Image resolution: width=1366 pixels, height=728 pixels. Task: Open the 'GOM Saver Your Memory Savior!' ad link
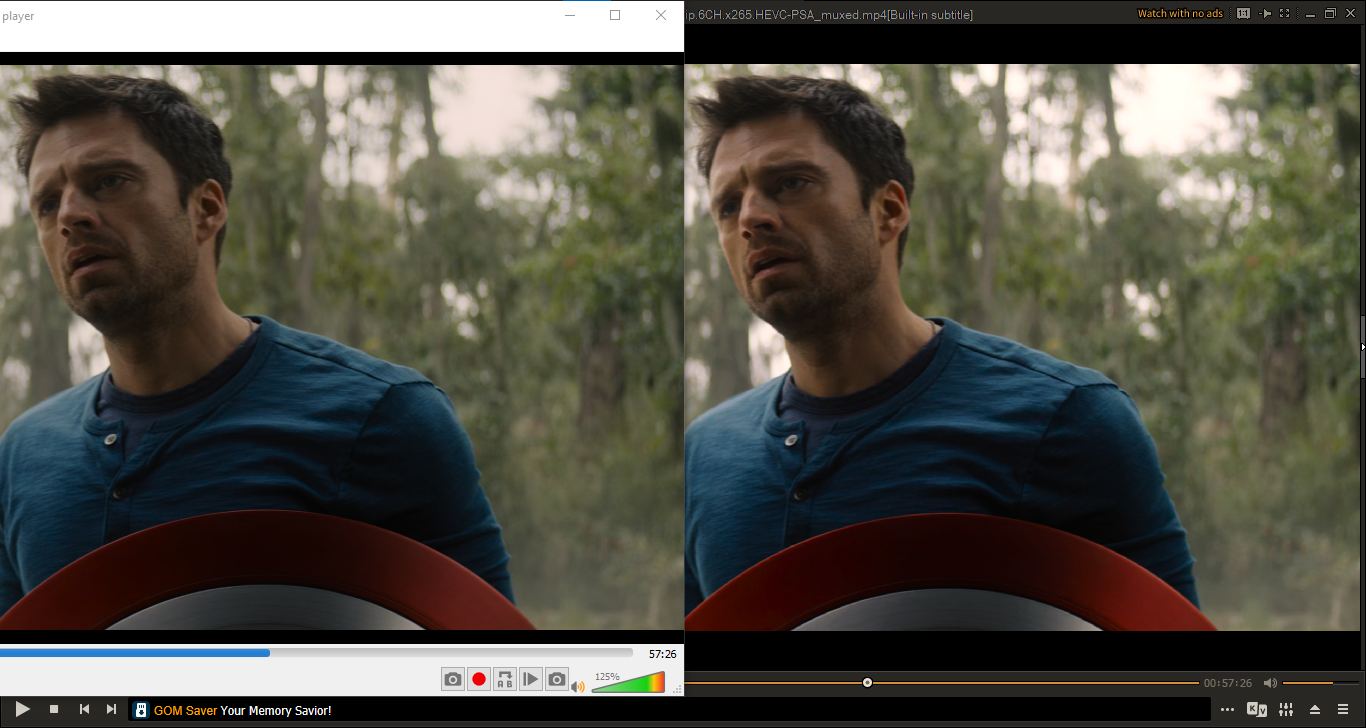tap(243, 710)
